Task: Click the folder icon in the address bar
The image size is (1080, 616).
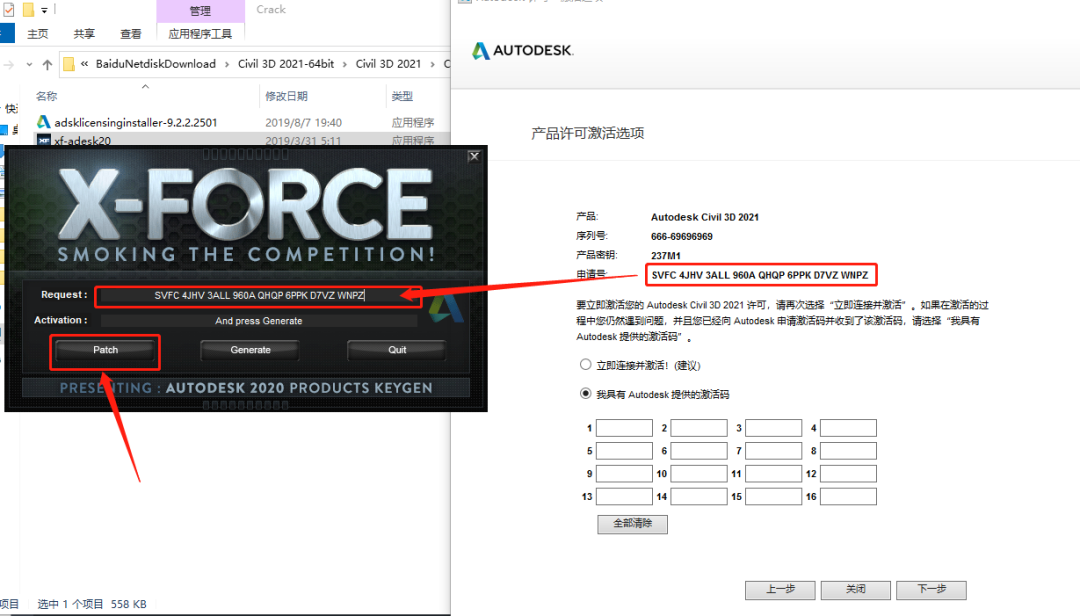Action: (69, 64)
